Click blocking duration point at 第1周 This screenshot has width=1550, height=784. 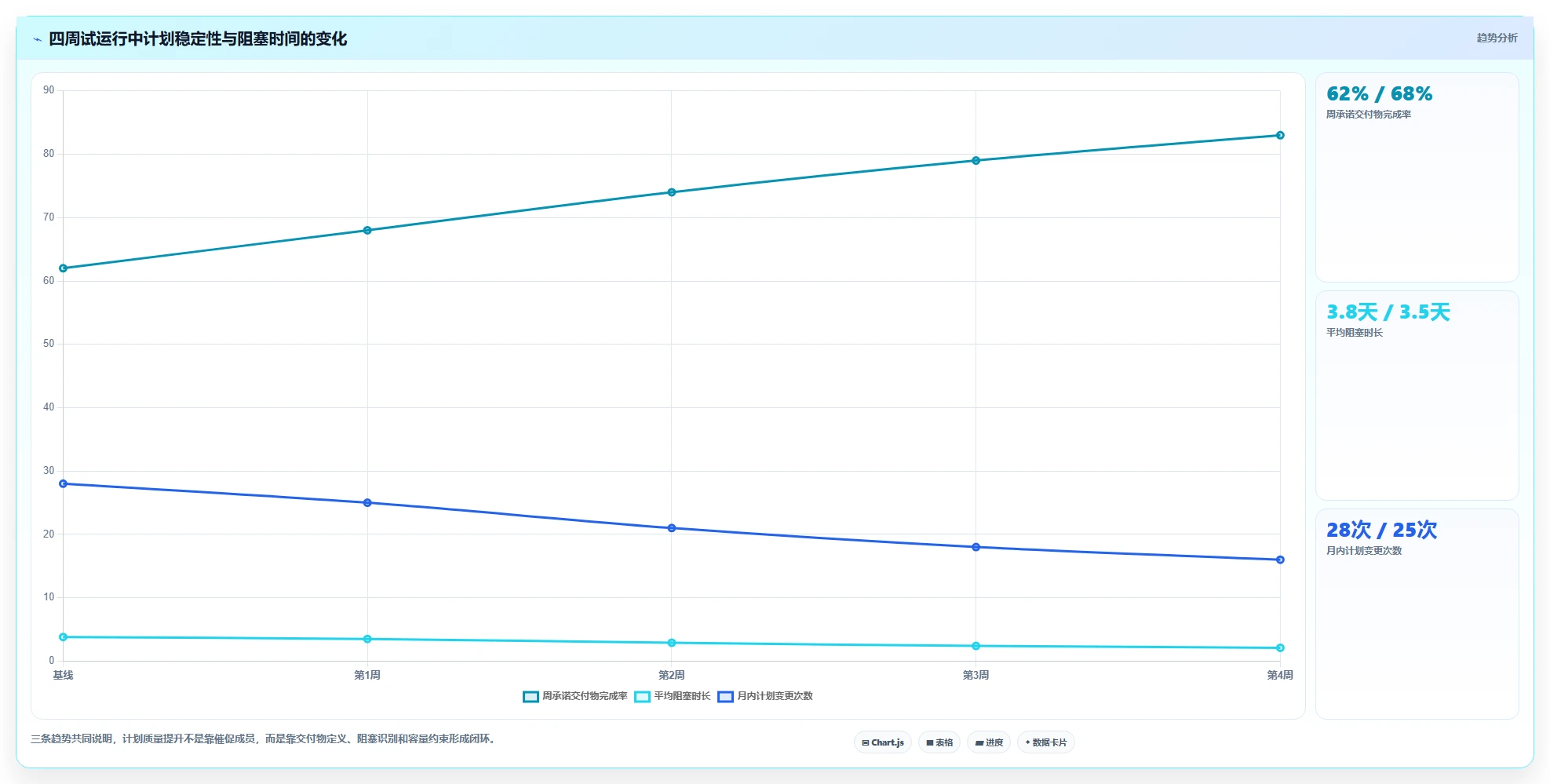click(367, 640)
